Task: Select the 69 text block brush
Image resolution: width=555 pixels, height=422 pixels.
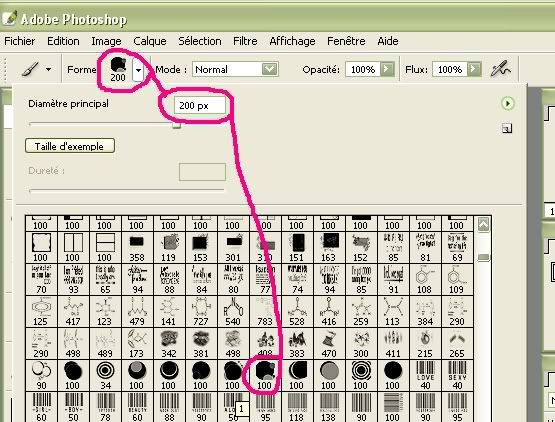Action: (x=457, y=247)
